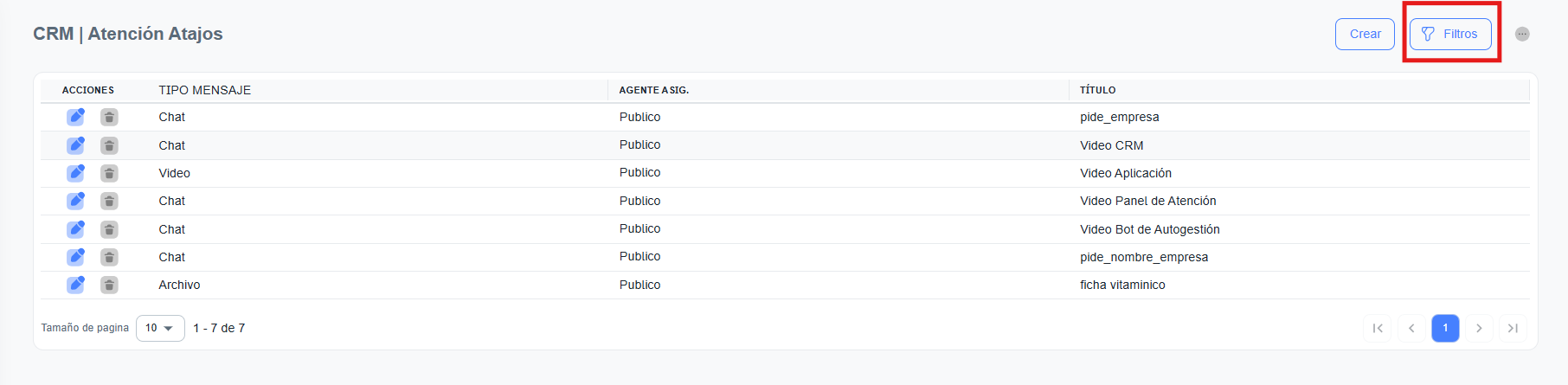This screenshot has height=385, width=1568.
Task: Select page 1 in pagination
Action: pyautogui.click(x=1445, y=328)
